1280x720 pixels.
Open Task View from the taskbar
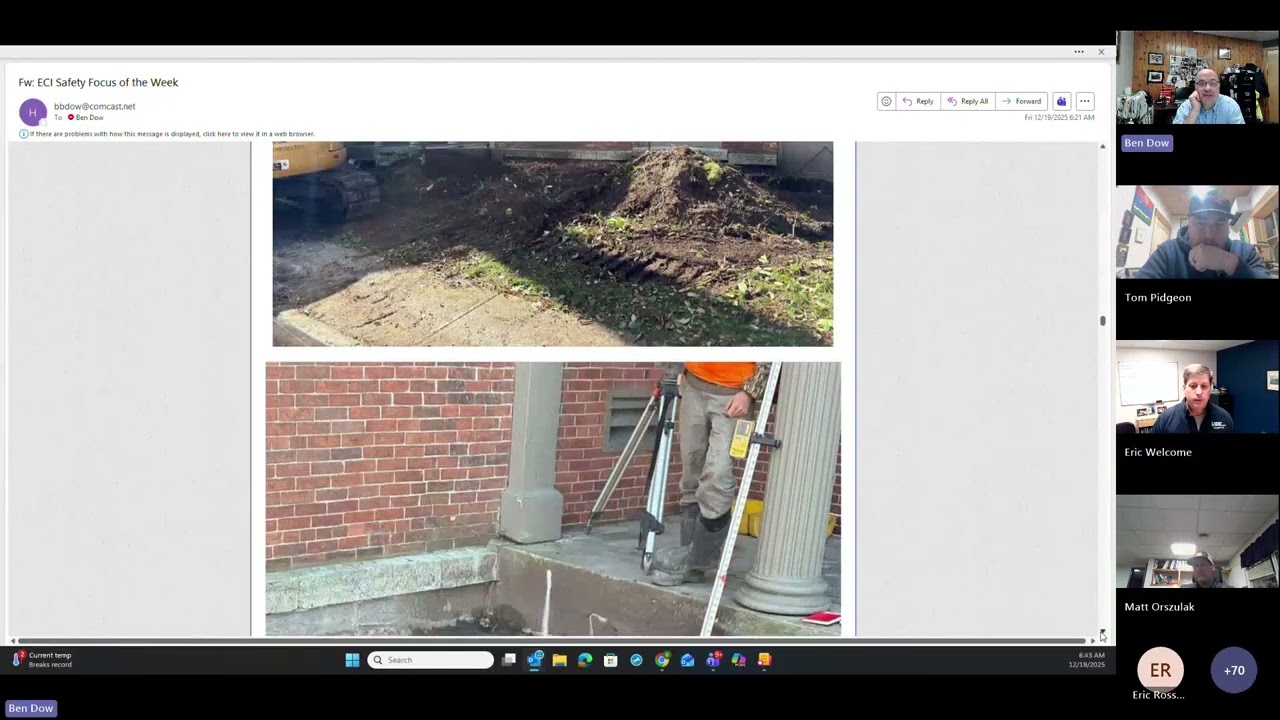tap(509, 660)
